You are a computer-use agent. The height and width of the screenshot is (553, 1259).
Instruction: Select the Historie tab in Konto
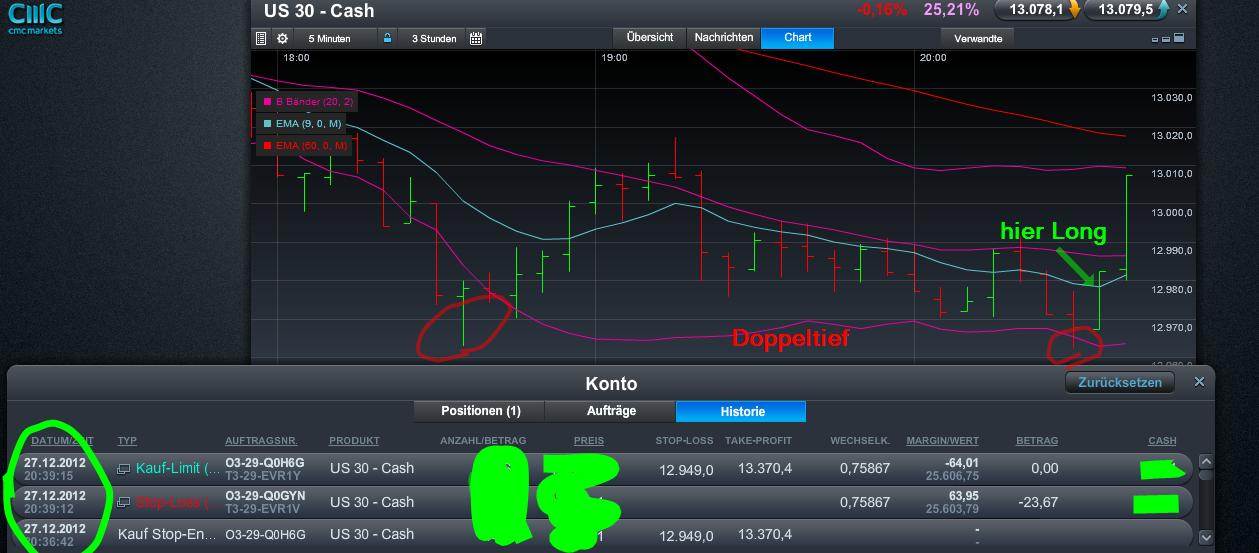741,411
